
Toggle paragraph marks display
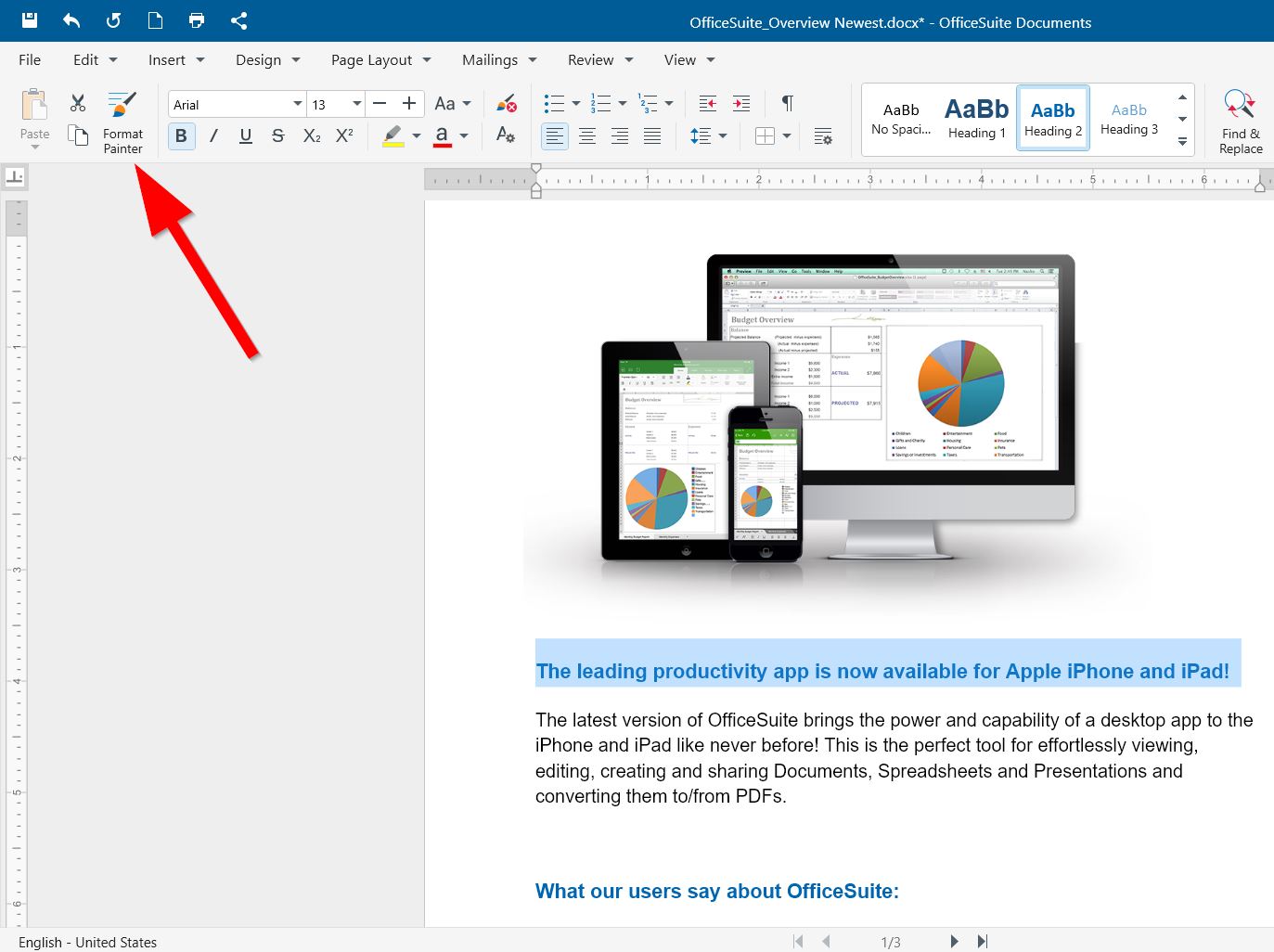(x=787, y=103)
